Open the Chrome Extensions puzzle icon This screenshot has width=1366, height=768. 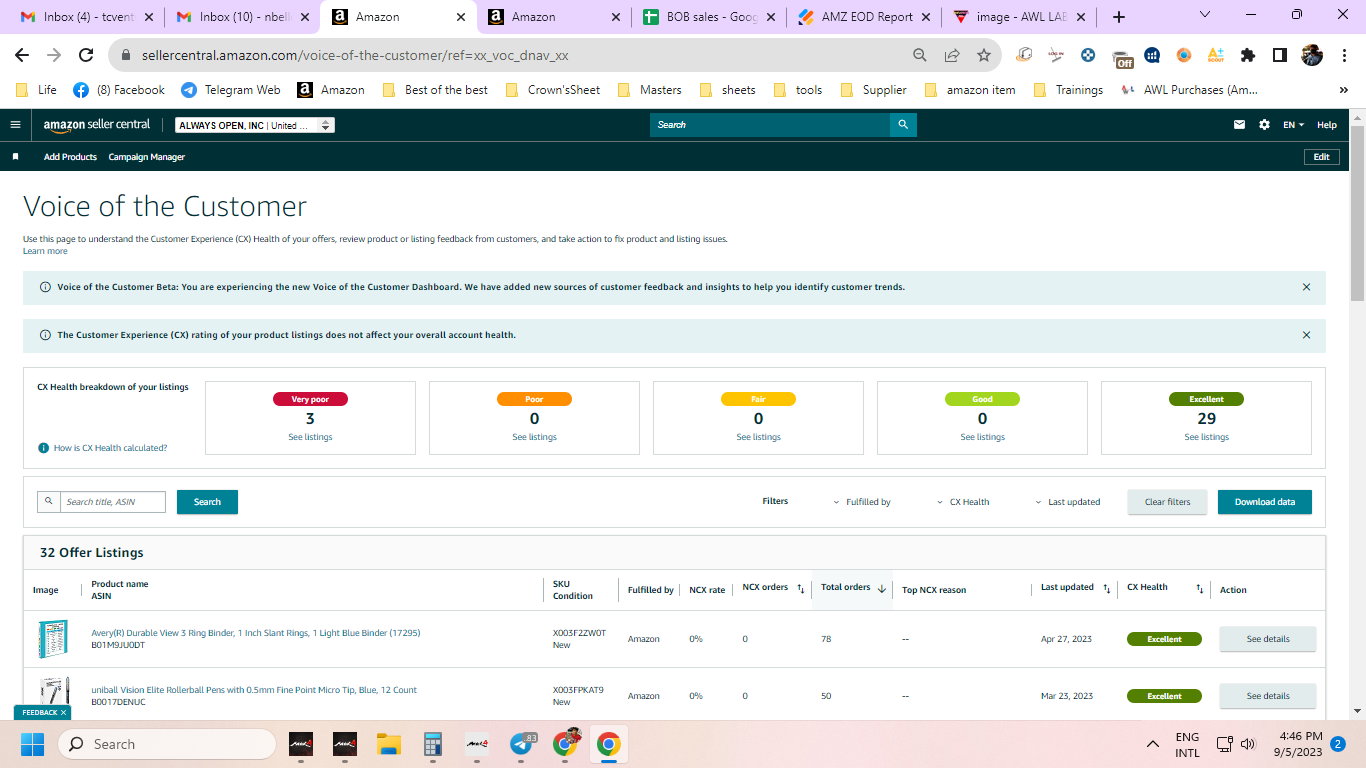click(1248, 56)
